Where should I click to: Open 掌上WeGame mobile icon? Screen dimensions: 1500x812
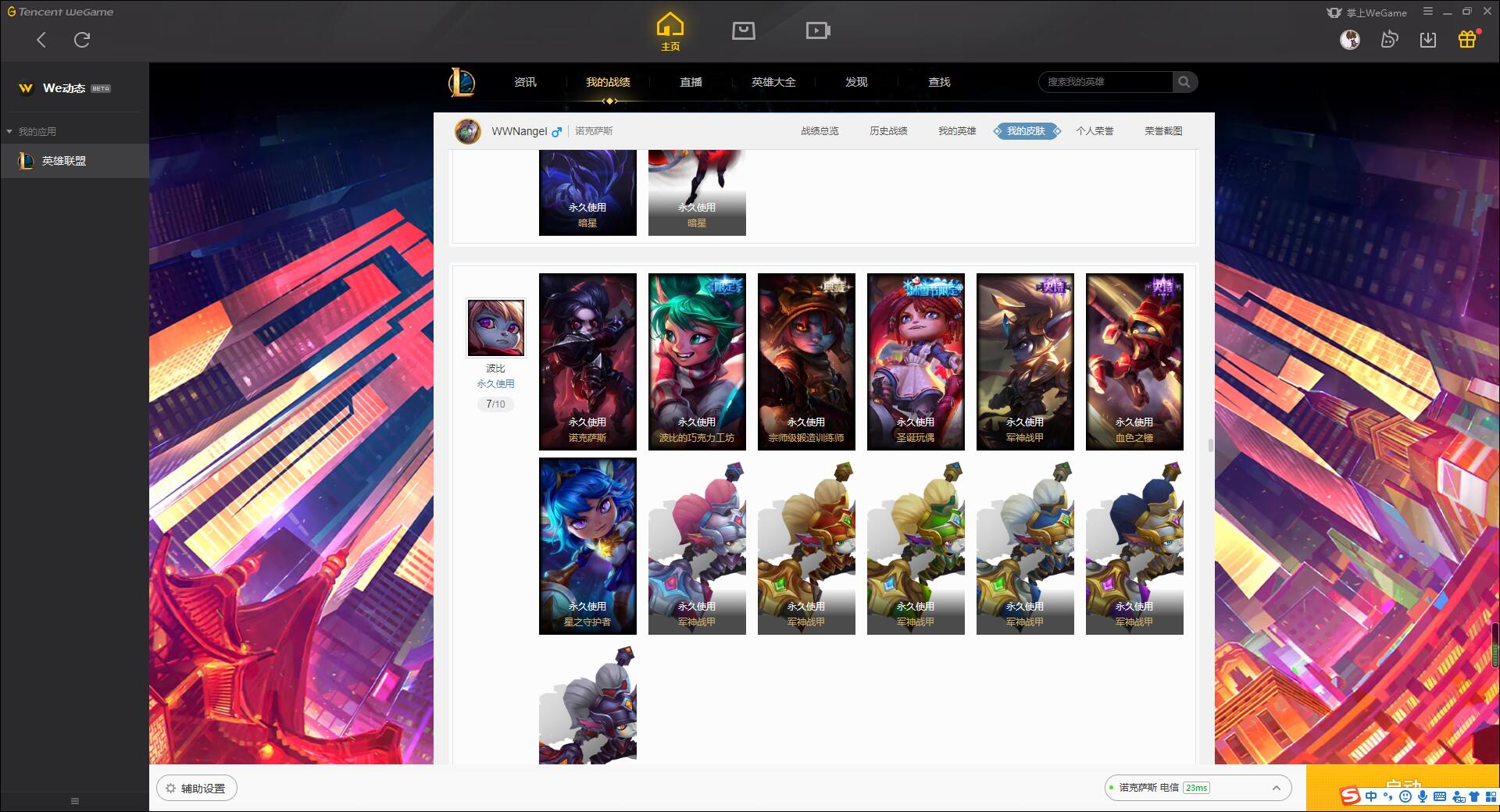(1366, 12)
